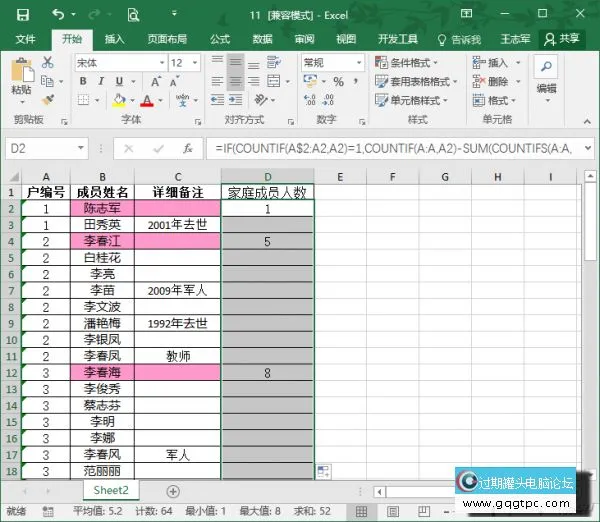The height and width of the screenshot is (522, 600).
Task: Switch to the 公式 ribbon tab
Action: tap(219, 39)
